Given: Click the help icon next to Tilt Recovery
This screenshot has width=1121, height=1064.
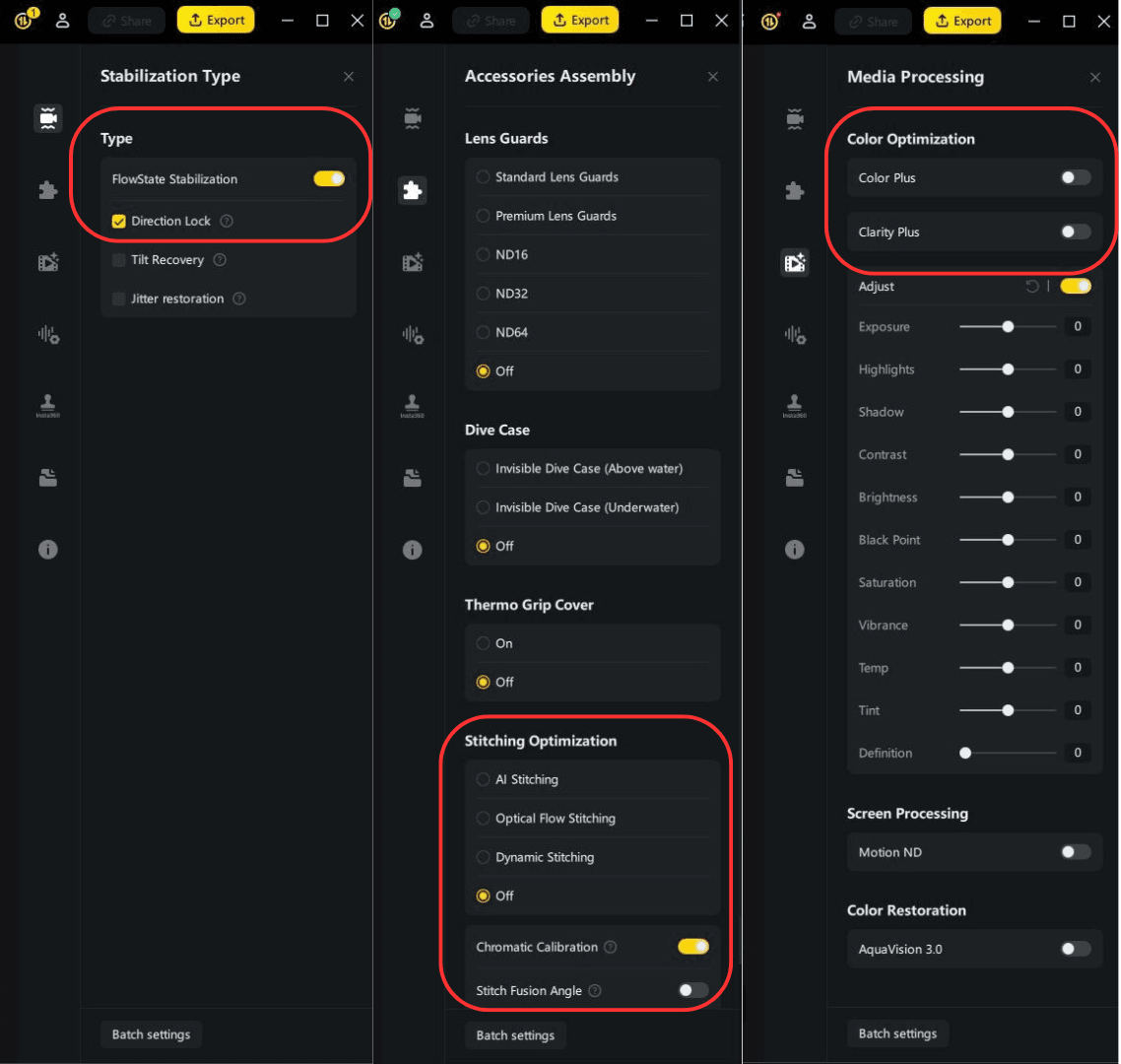Looking at the screenshot, I should point(220,260).
